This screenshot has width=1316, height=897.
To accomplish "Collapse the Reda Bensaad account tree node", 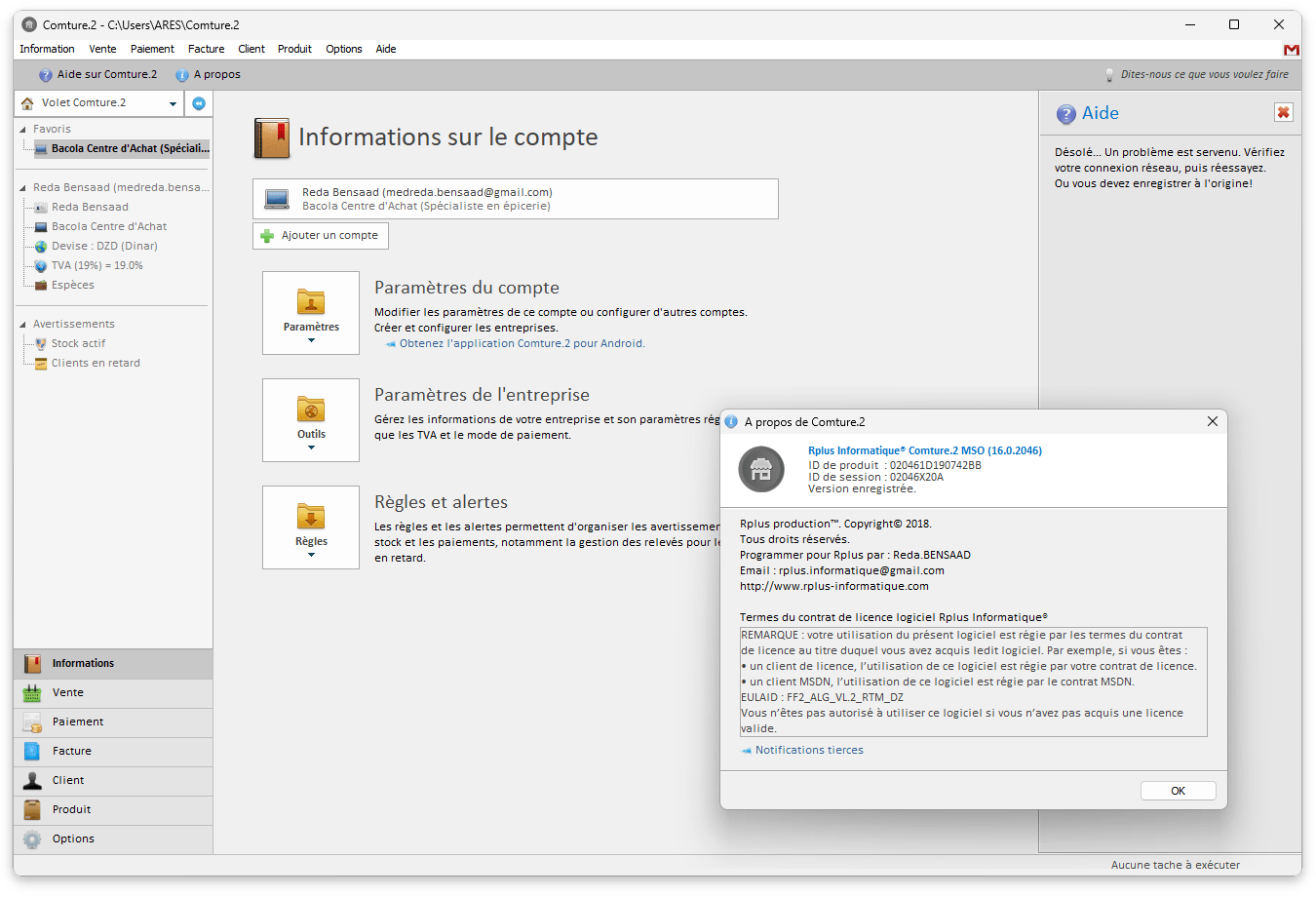I will coord(23,188).
